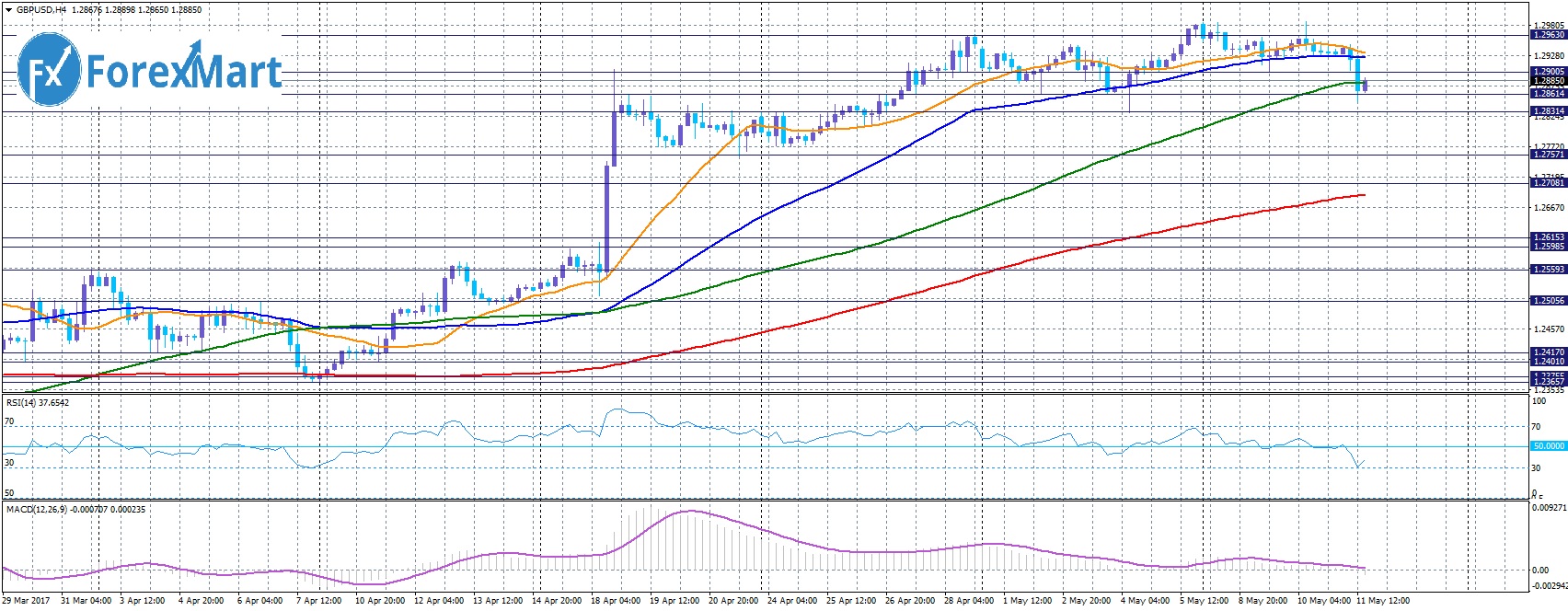Screen dimensions: 1568x611
Task: Select the MACD axis value -0.002942
Action: click(x=1549, y=584)
